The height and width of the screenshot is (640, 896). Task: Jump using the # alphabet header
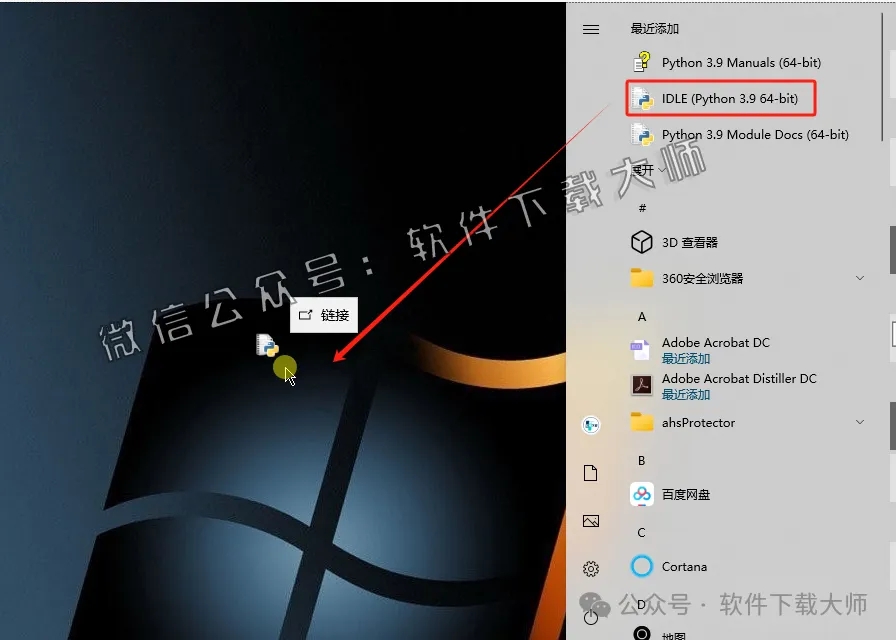pyautogui.click(x=641, y=207)
